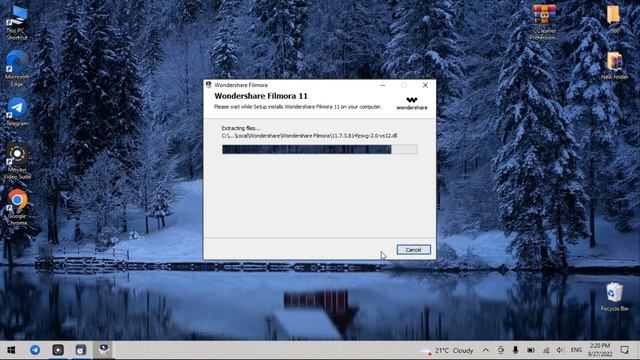Click the 'Extracting files...' status text
Image resolution: width=640 pixels, height=360 pixels.
coord(241,128)
